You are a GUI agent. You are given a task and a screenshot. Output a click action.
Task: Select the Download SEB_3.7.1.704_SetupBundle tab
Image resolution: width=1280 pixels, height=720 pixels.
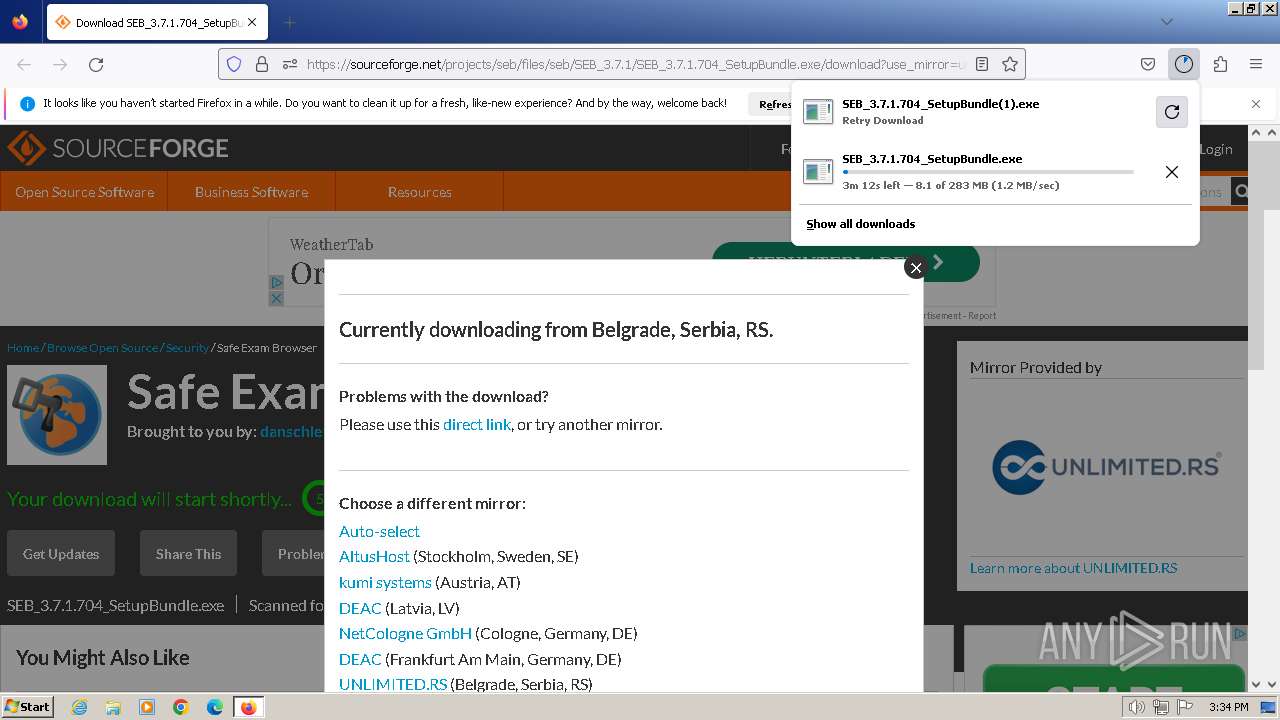click(156, 22)
